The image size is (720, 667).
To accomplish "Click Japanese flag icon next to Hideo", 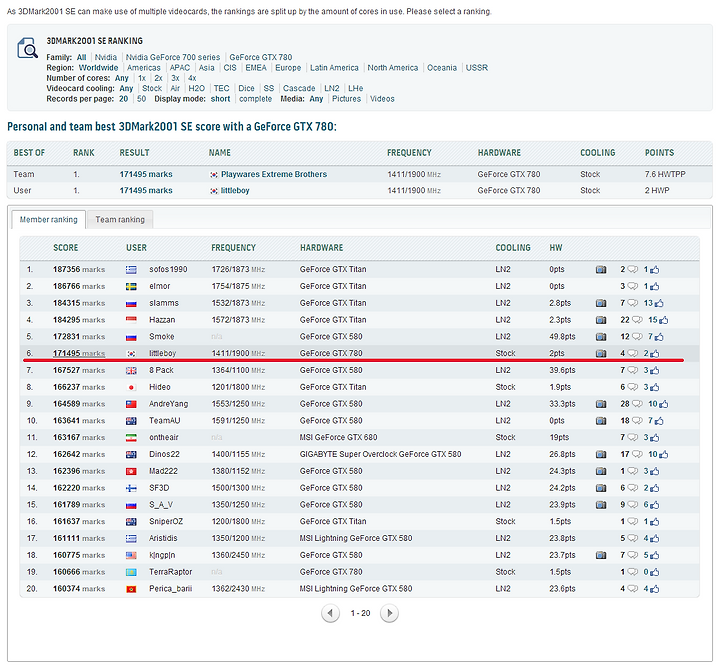I will coord(131,387).
